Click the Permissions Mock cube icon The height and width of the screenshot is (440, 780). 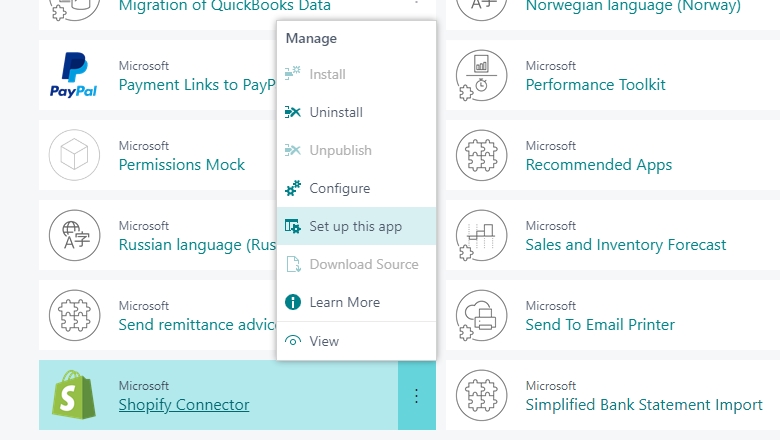pos(75,155)
